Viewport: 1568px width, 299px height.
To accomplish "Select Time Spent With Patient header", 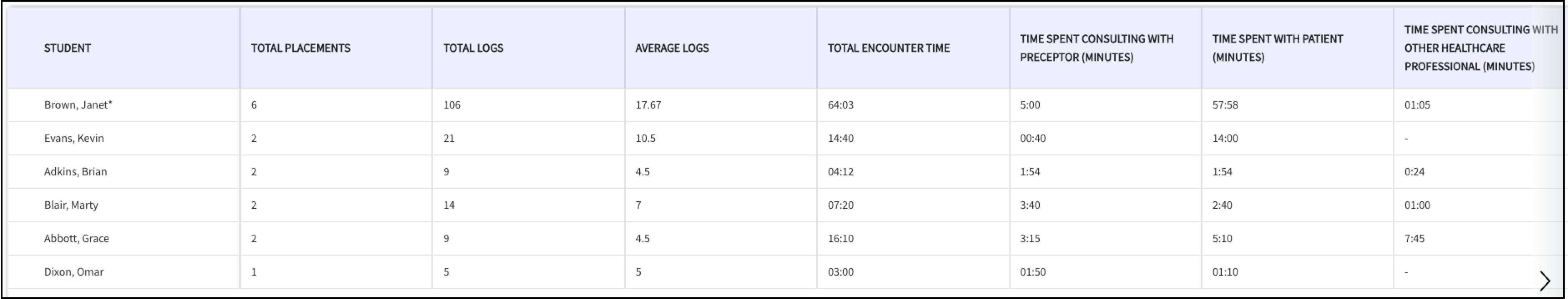I will click(1277, 48).
